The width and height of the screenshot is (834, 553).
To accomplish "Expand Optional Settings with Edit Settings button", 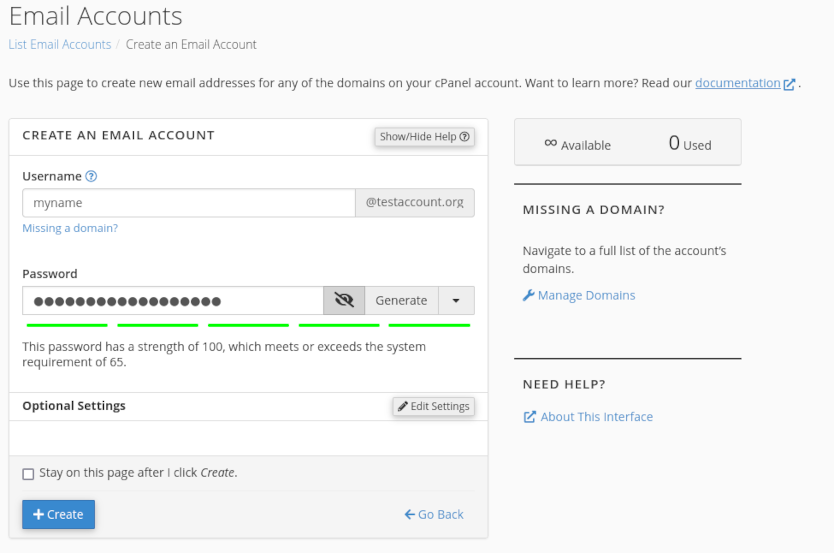I will (433, 406).
